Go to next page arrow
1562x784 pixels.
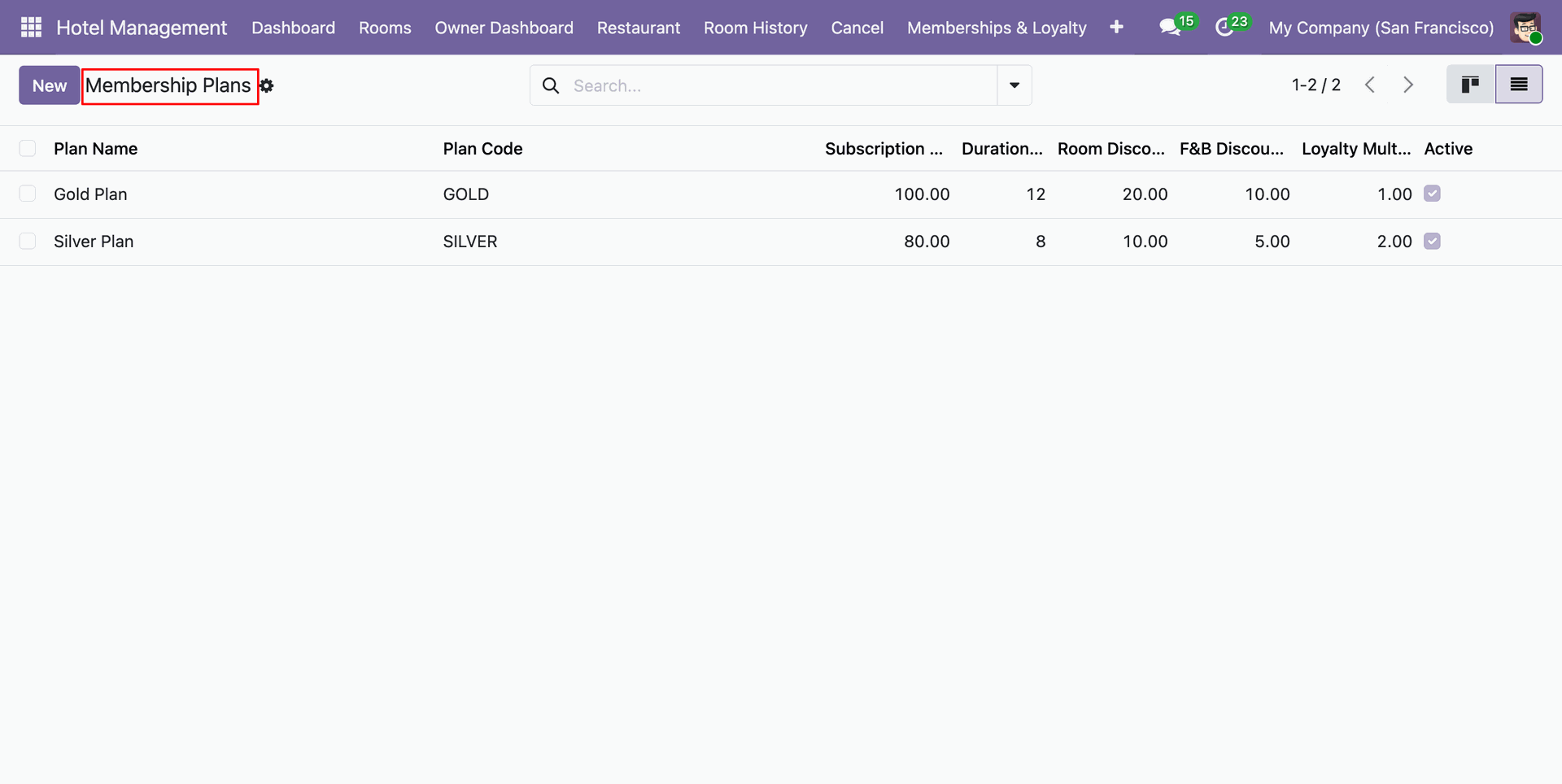click(1408, 85)
